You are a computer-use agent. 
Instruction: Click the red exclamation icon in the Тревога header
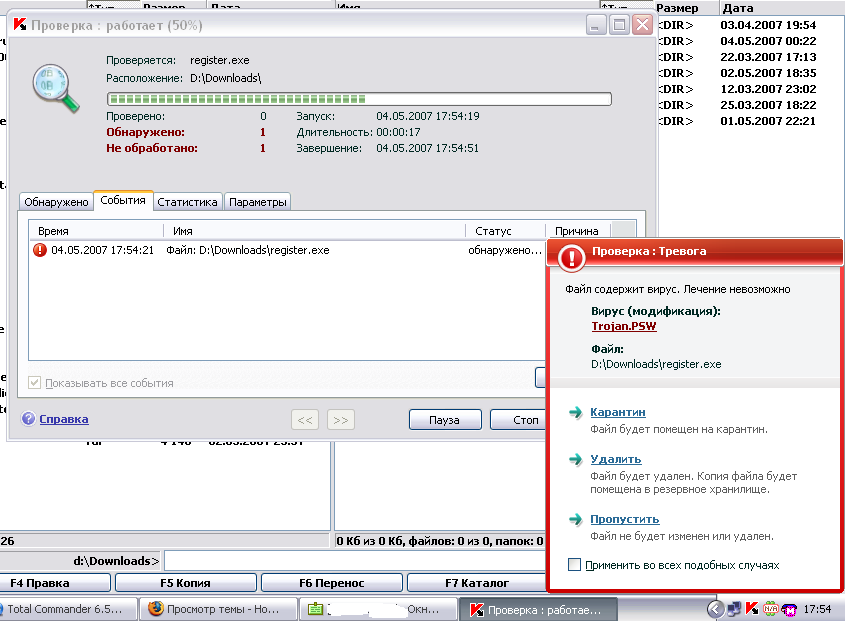click(x=571, y=257)
